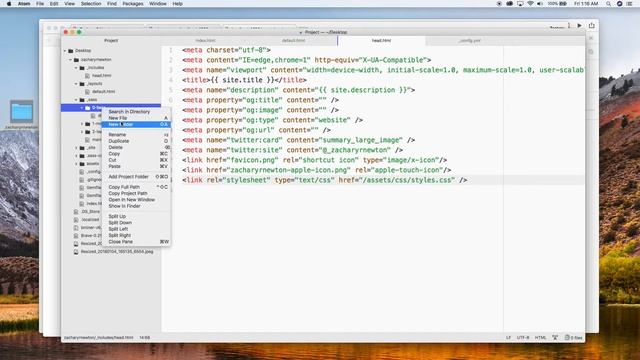The height and width of the screenshot is (360, 640).
Task: Collapse the _sass folder arrow
Action: 76,100
